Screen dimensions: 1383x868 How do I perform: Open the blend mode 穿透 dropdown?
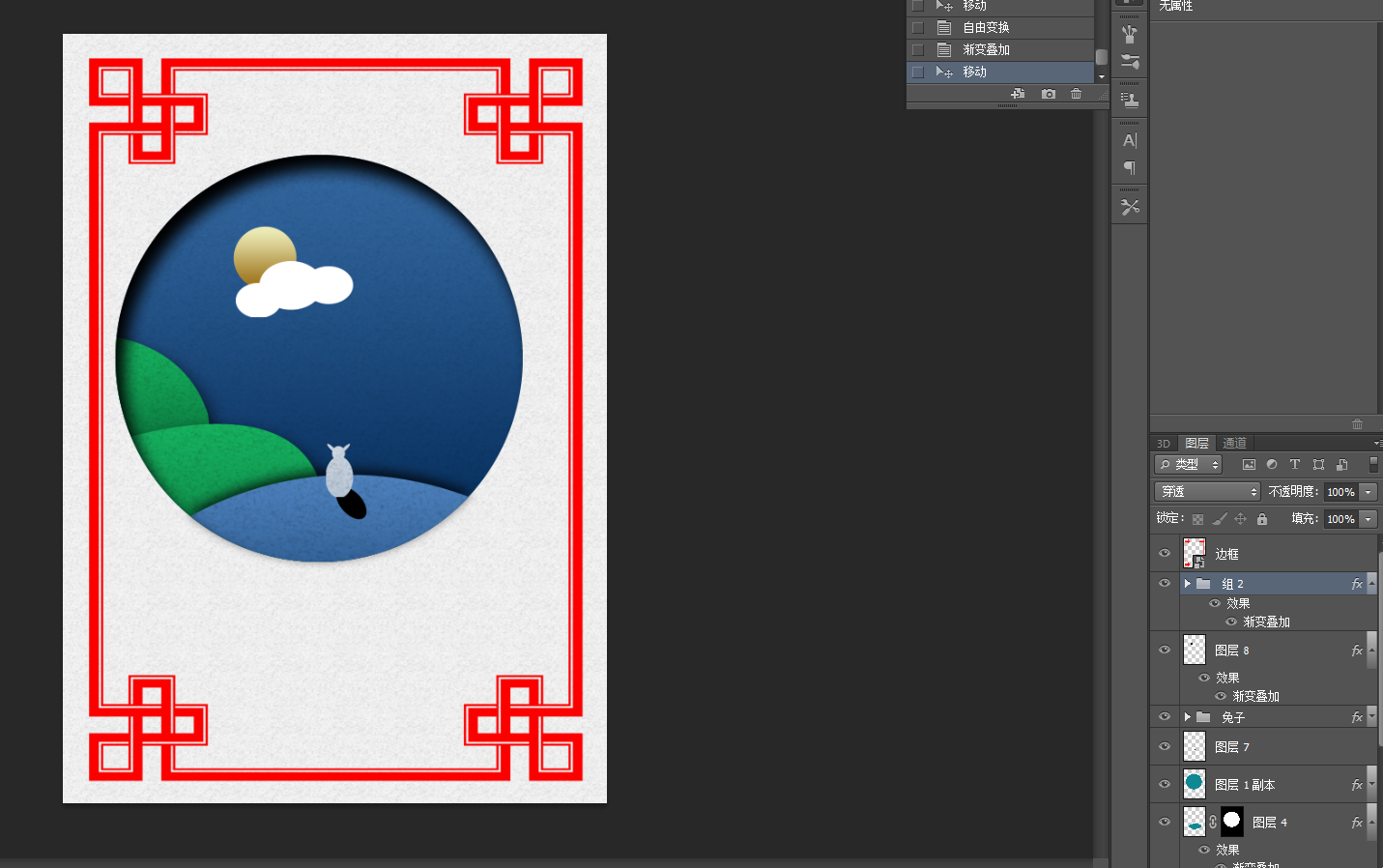(1207, 492)
